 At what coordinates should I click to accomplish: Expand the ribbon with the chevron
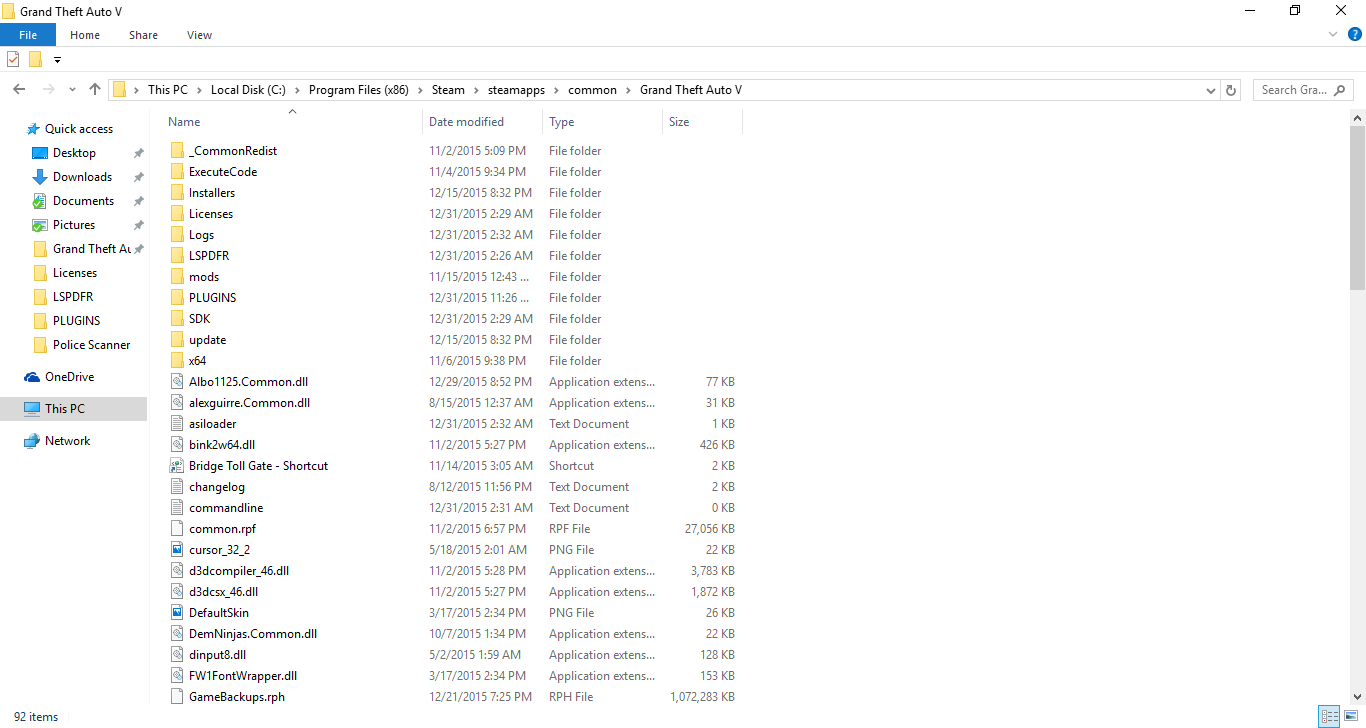tap(1333, 34)
